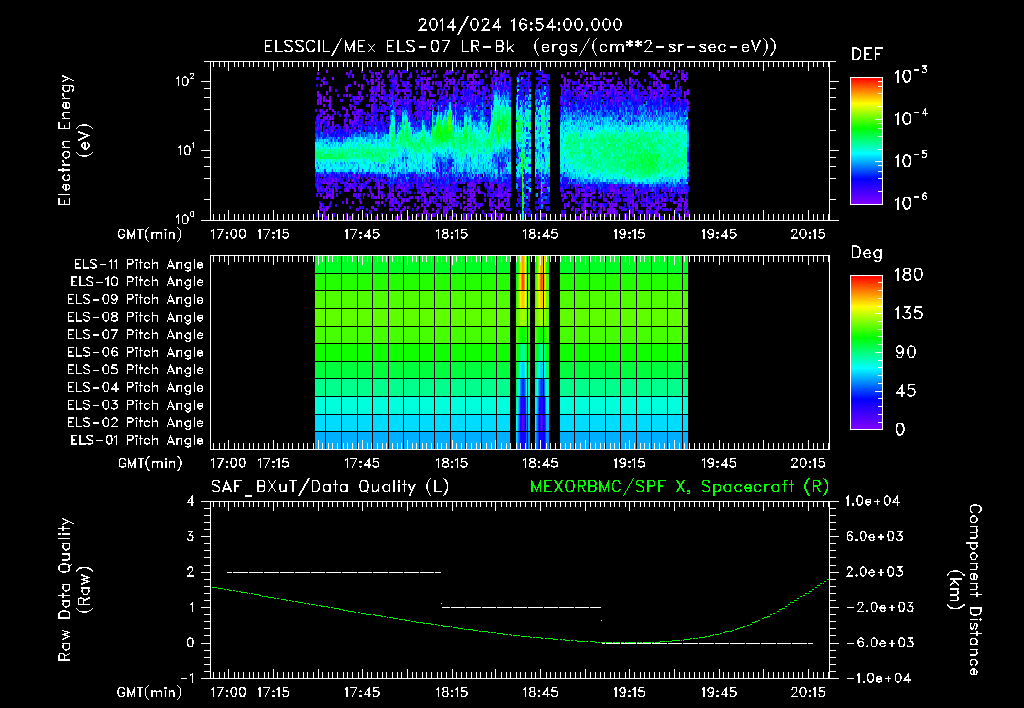Click the 10^0 electron energy tick label
Screen dimensions: 1024x708
pos(185,217)
